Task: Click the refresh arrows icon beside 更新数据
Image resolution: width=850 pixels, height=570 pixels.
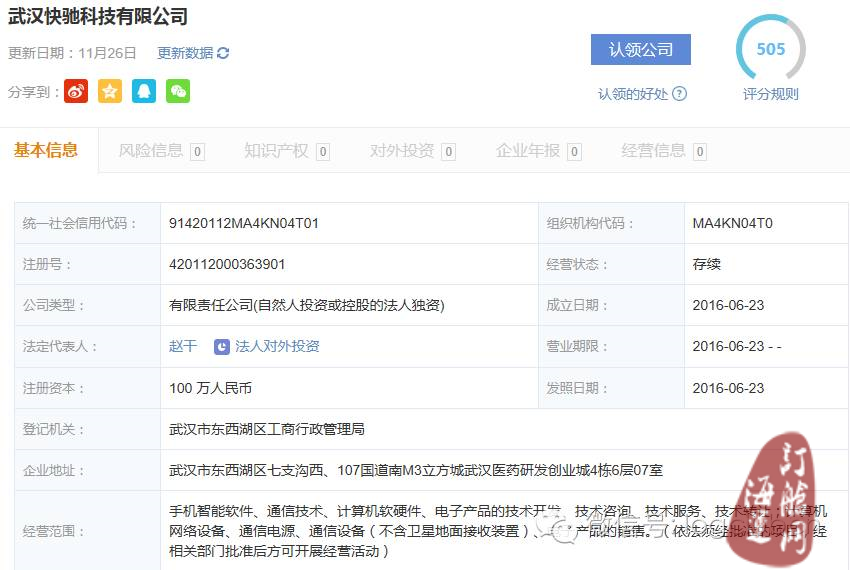Action: point(223,53)
